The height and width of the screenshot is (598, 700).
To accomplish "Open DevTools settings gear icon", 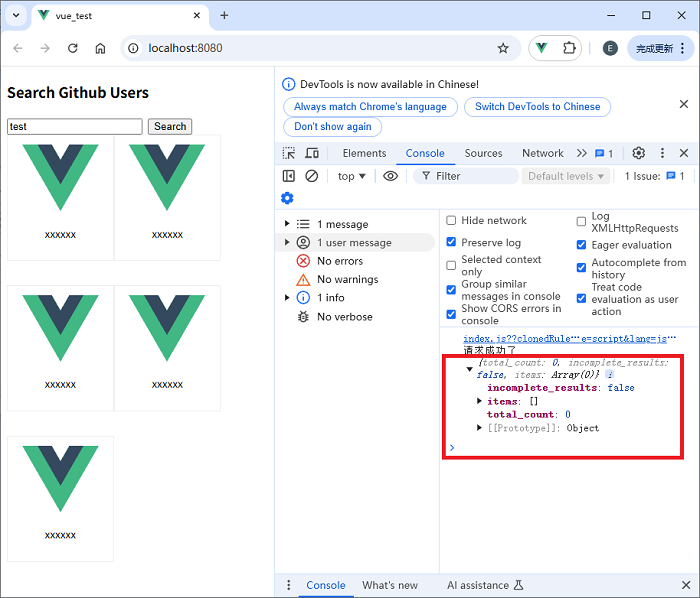I will pos(638,153).
